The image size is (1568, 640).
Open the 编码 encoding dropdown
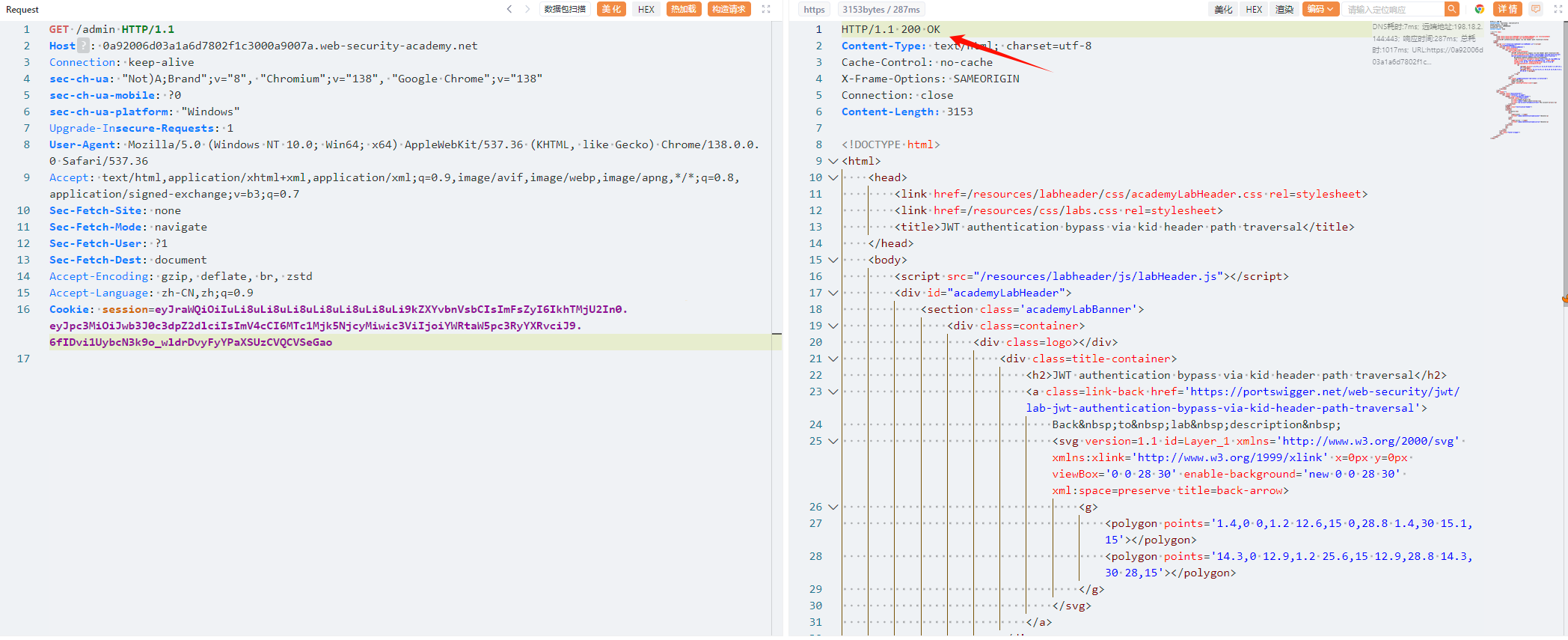pos(1320,9)
